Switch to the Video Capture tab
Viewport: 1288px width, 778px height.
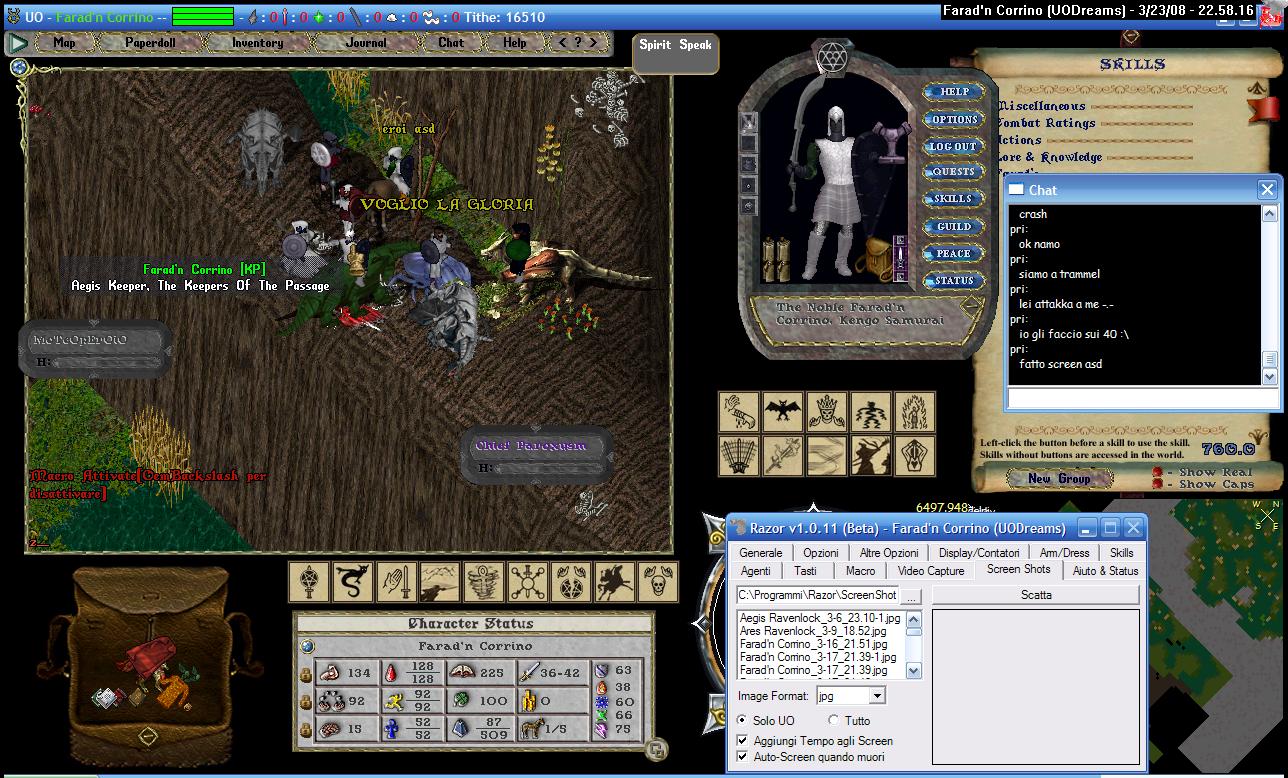(931, 570)
